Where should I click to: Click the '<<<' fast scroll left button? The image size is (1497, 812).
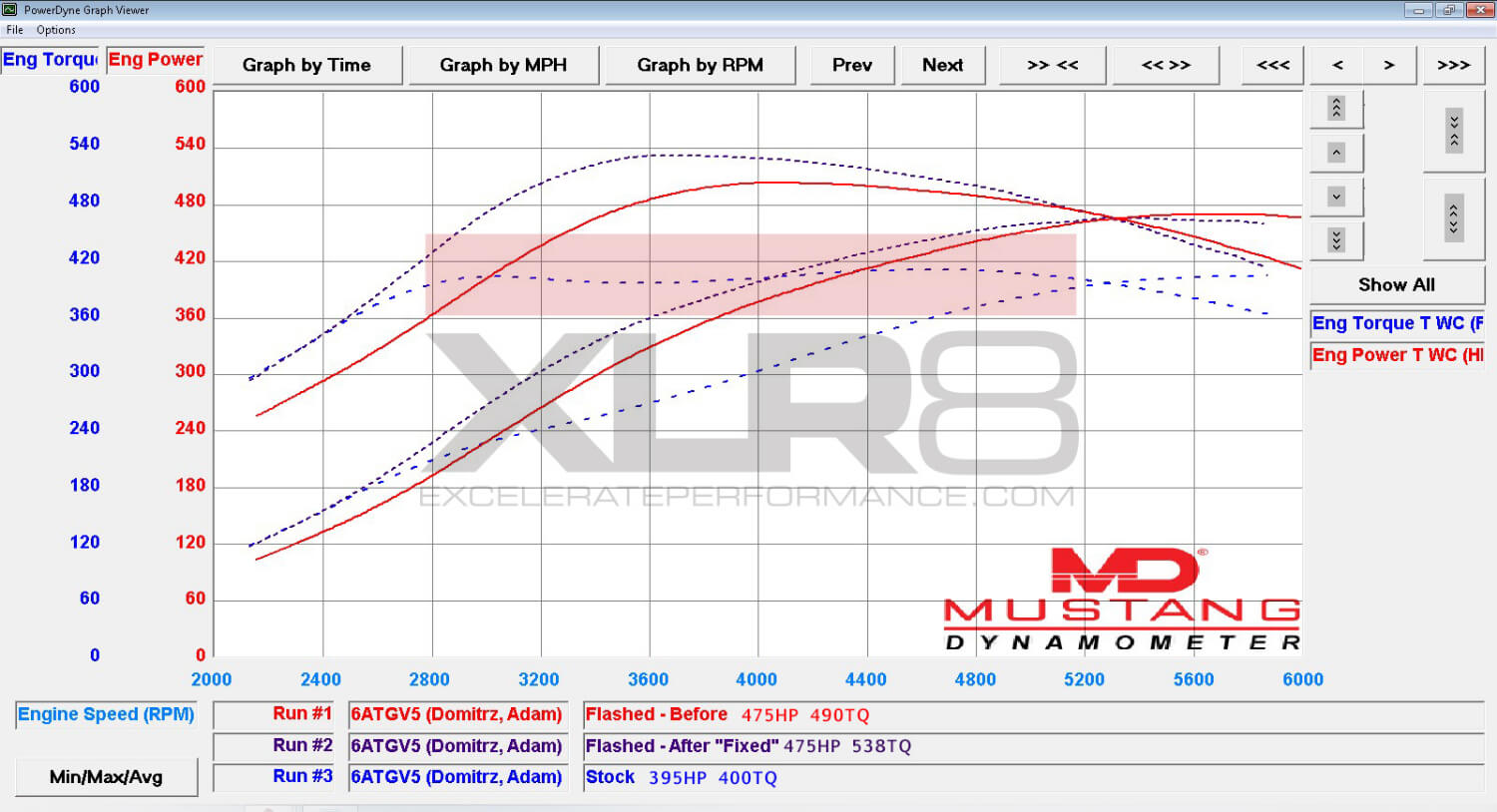[1272, 65]
